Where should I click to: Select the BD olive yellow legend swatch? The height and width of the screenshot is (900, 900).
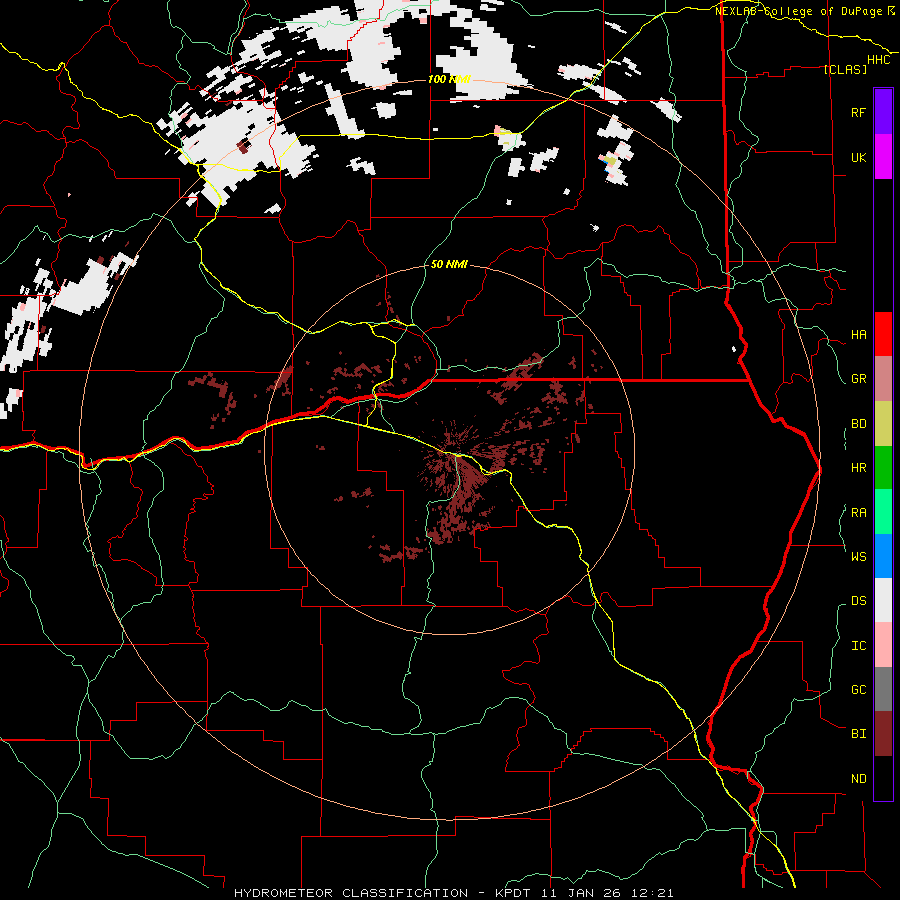(883, 423)
